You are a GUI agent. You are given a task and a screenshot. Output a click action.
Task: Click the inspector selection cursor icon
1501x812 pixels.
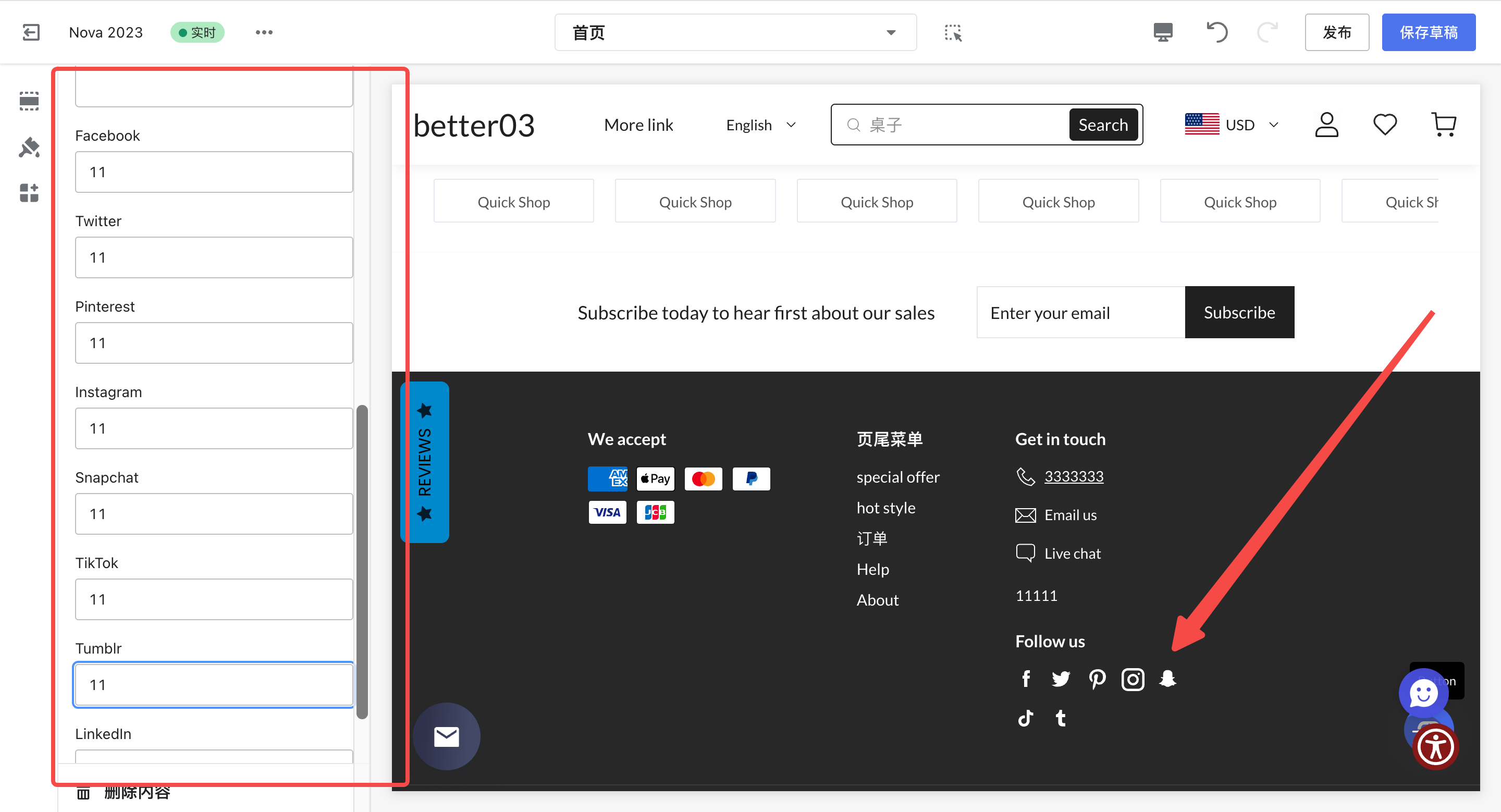(x=953, y=33)
